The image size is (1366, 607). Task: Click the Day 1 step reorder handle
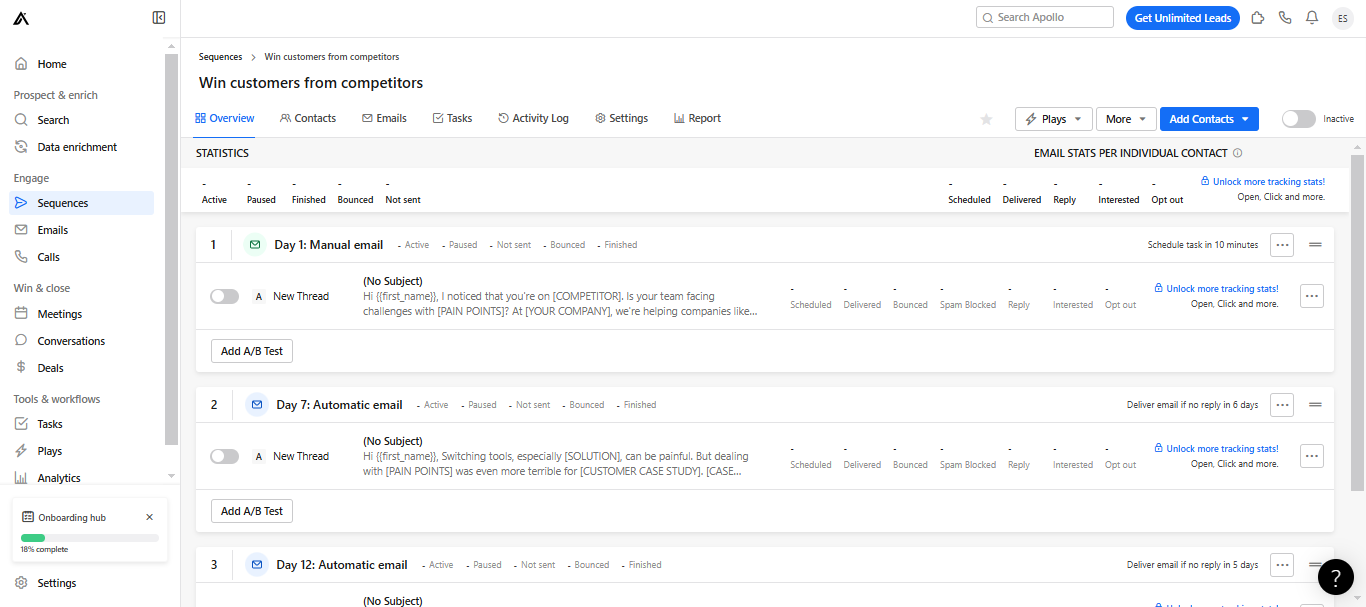(x=1315, y=244)
